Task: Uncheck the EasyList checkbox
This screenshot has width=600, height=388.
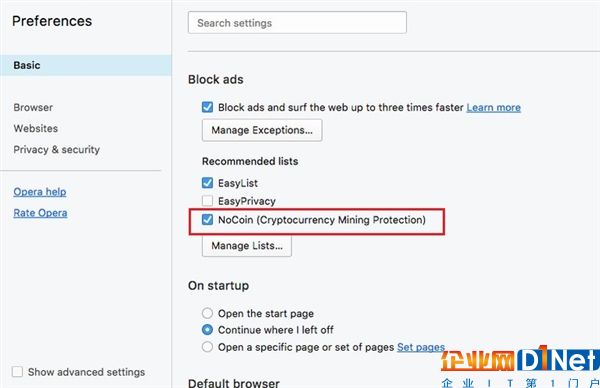Action: [207, 183]
